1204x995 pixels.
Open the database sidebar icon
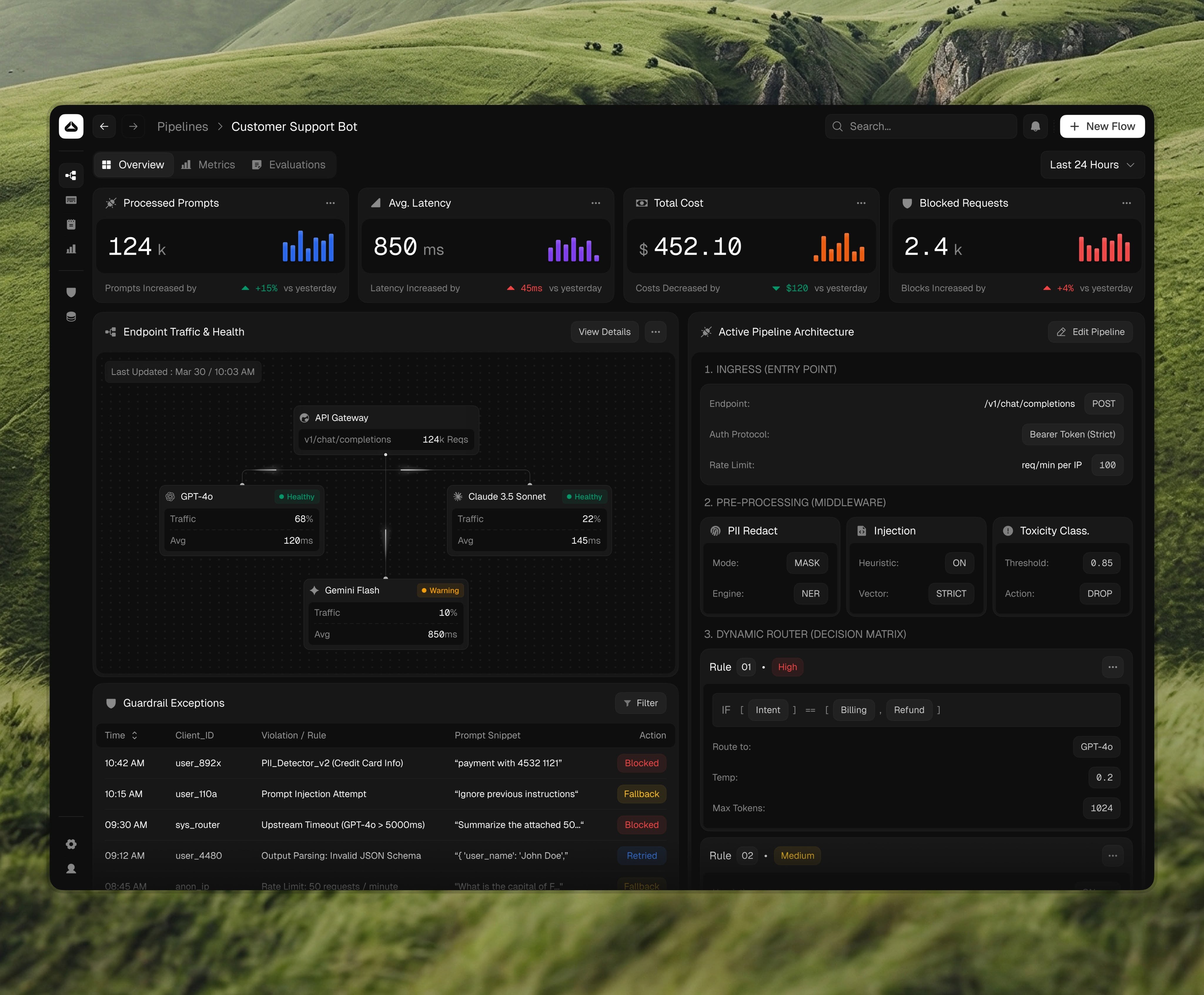tap(71, 317)
